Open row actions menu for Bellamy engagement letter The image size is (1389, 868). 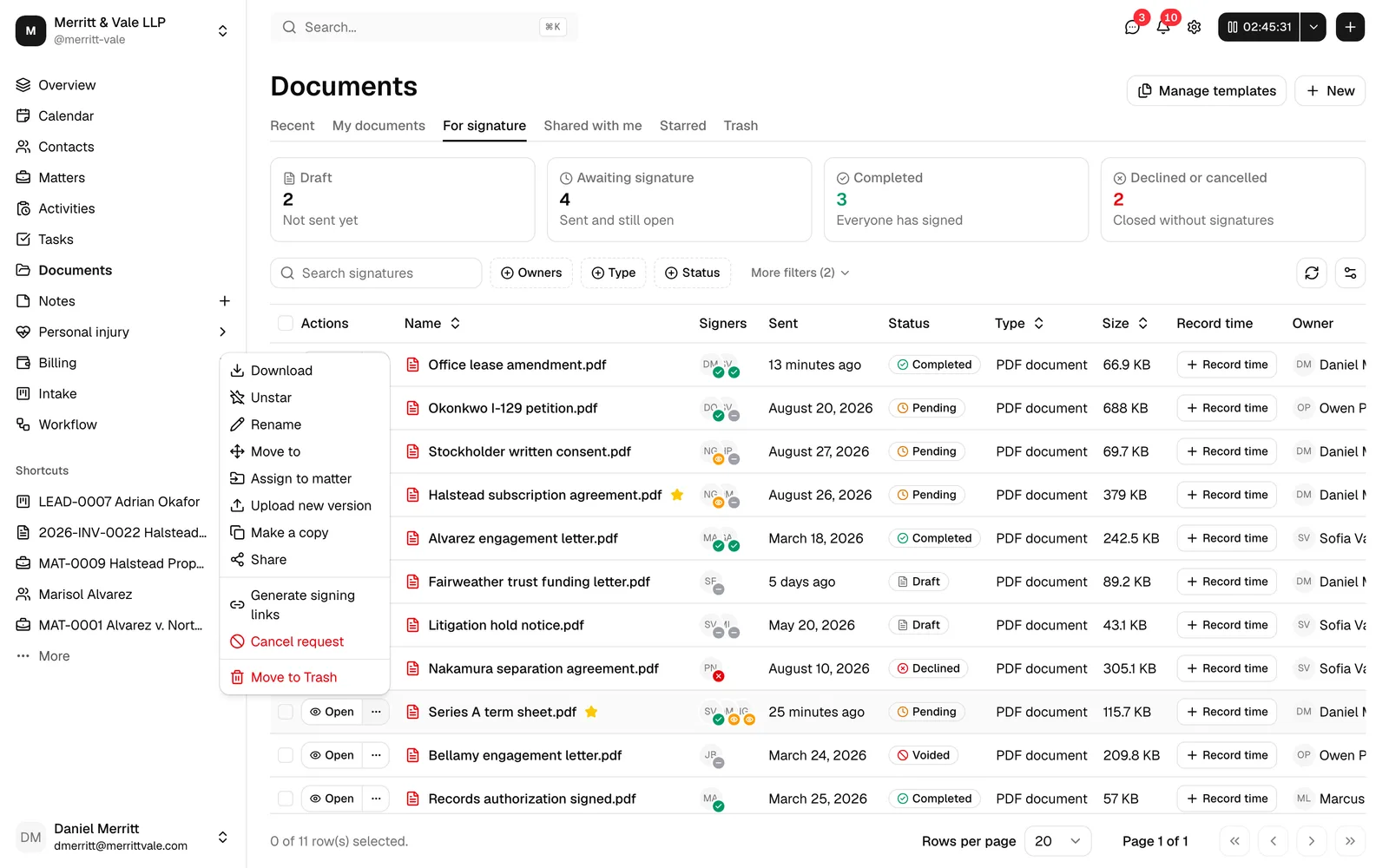point(376,755)
